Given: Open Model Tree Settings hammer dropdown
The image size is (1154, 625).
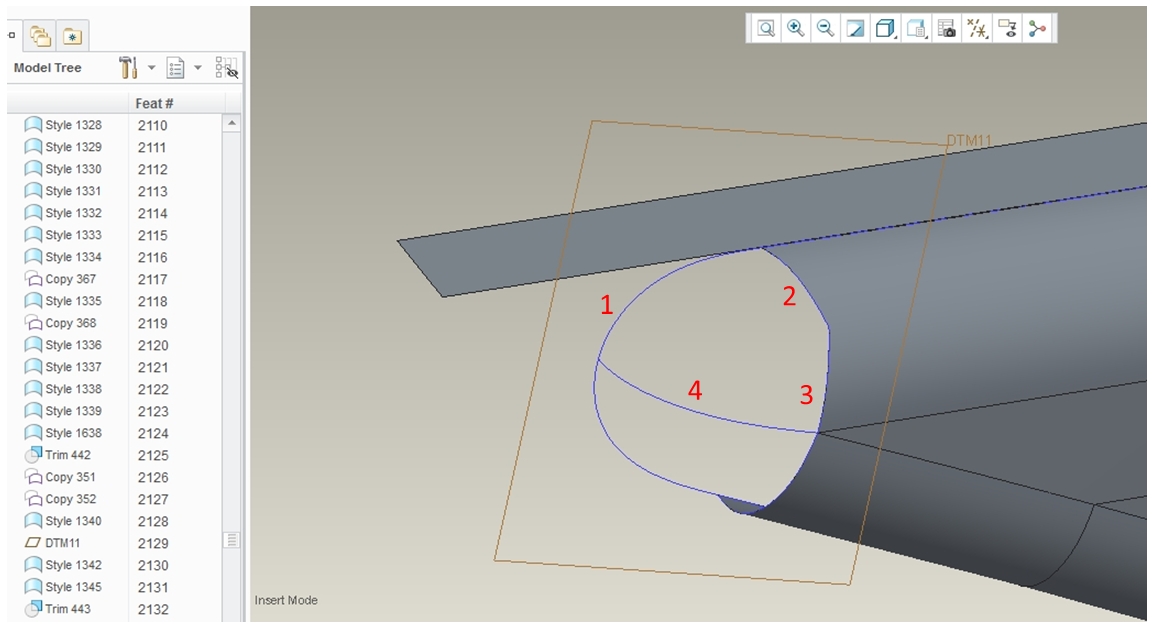Looking at the screenshot, I should point(136,68).
